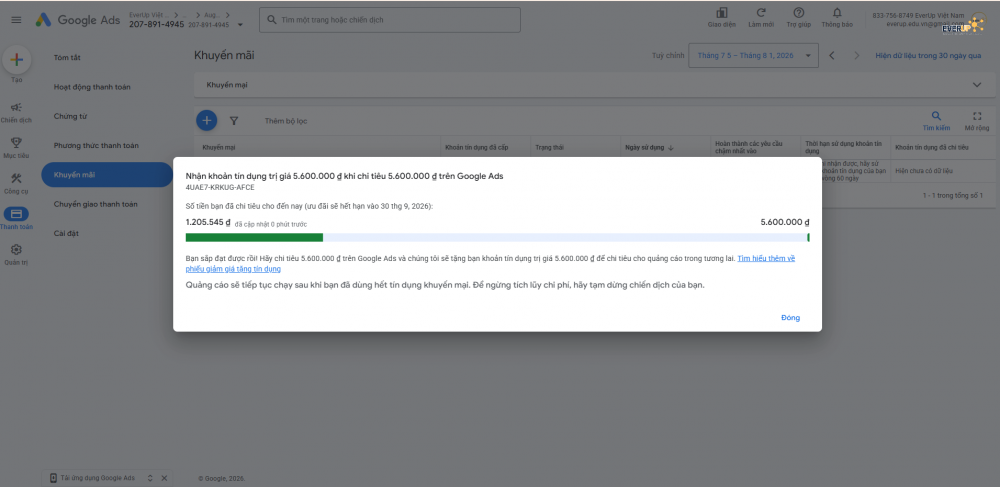The image size is (1000, 487).
Task: Expand the app banner up-down arrows
Action: 150,478
